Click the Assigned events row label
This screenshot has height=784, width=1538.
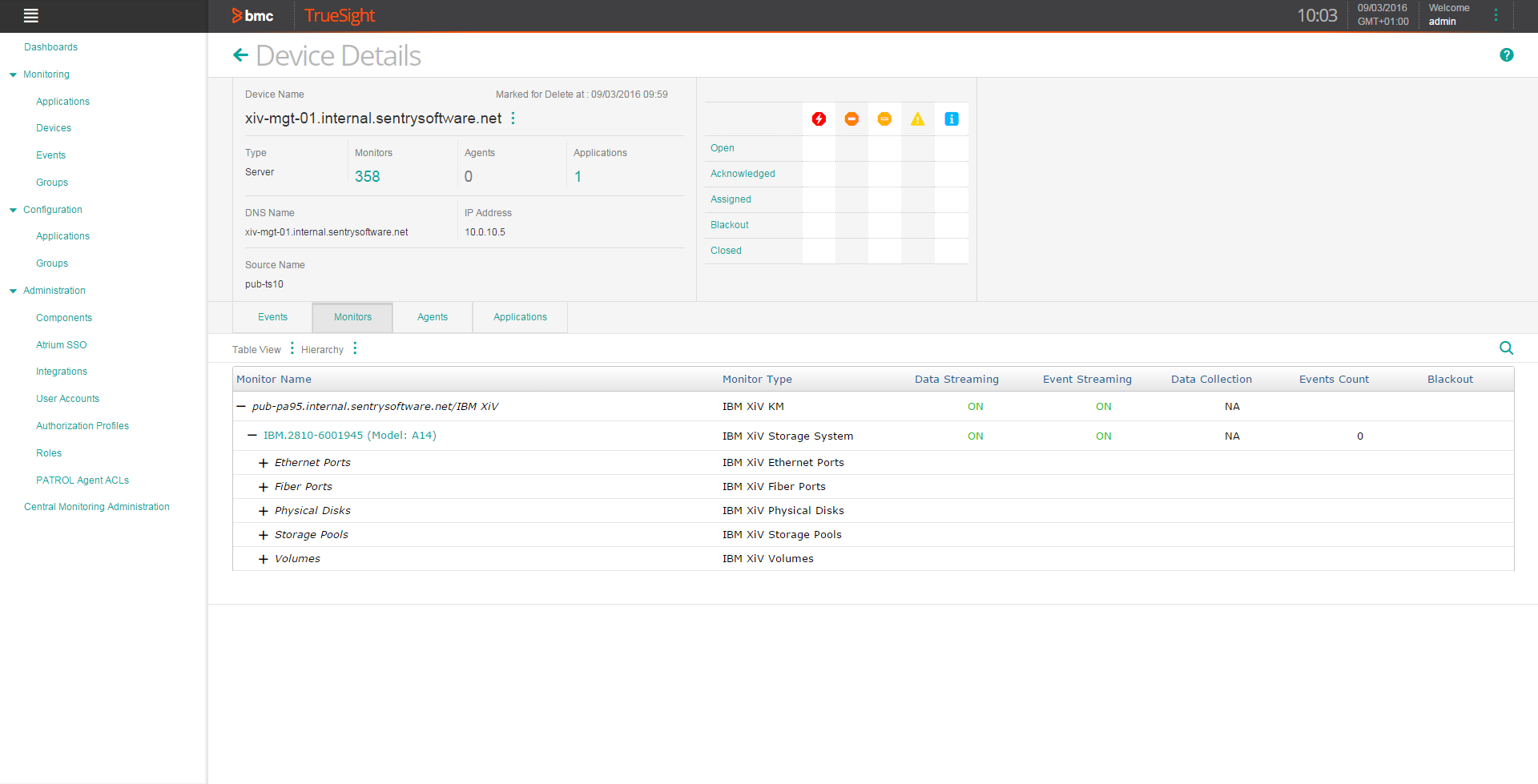pyautogui.click(x=731, y=199)
